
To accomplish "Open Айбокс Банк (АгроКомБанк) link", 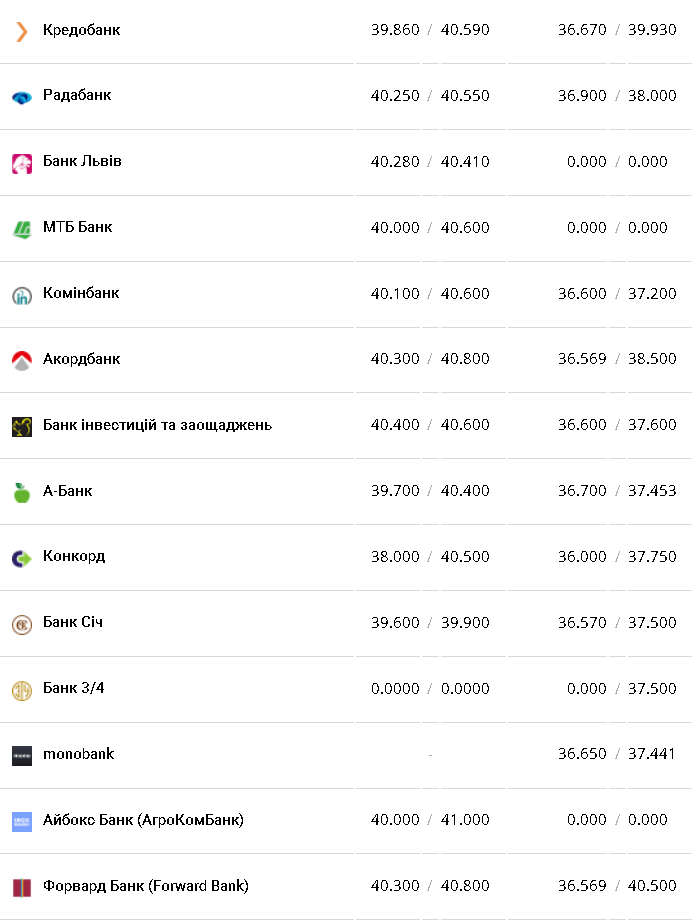I will click(143, 820).
